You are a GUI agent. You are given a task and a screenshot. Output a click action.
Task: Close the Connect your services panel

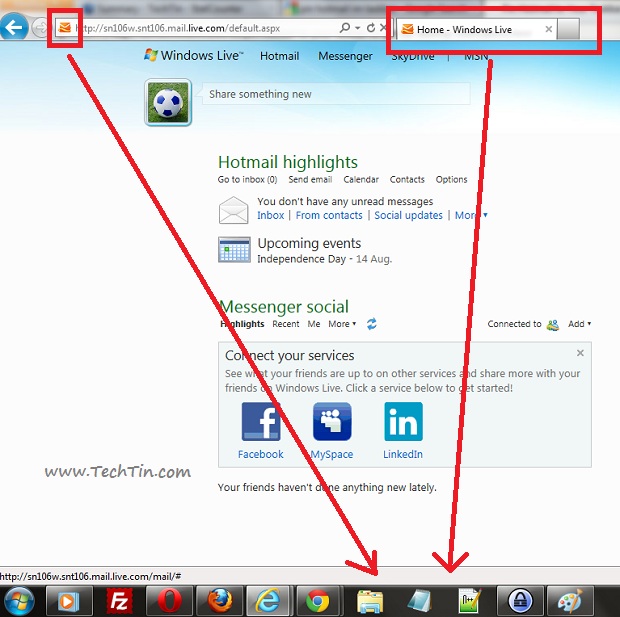pos(580,353)
